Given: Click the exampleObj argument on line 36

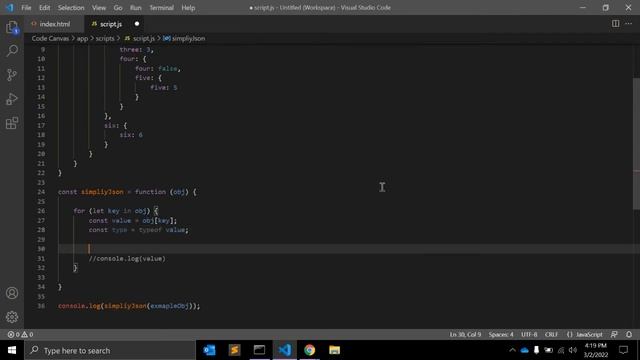Looking at the screenshot, I should [169, 306].
